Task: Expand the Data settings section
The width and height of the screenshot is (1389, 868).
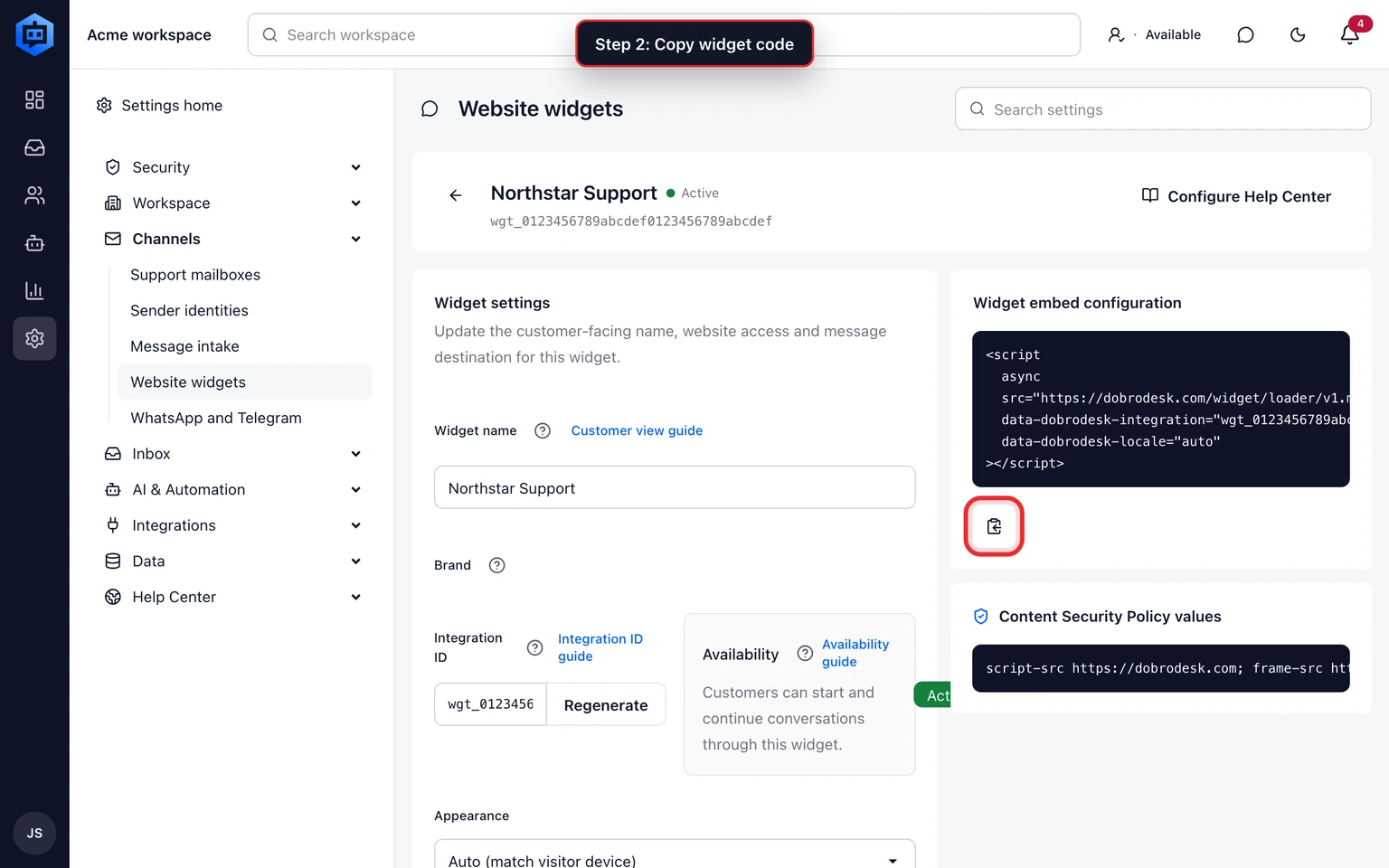Action: click(x=234, y=561)
